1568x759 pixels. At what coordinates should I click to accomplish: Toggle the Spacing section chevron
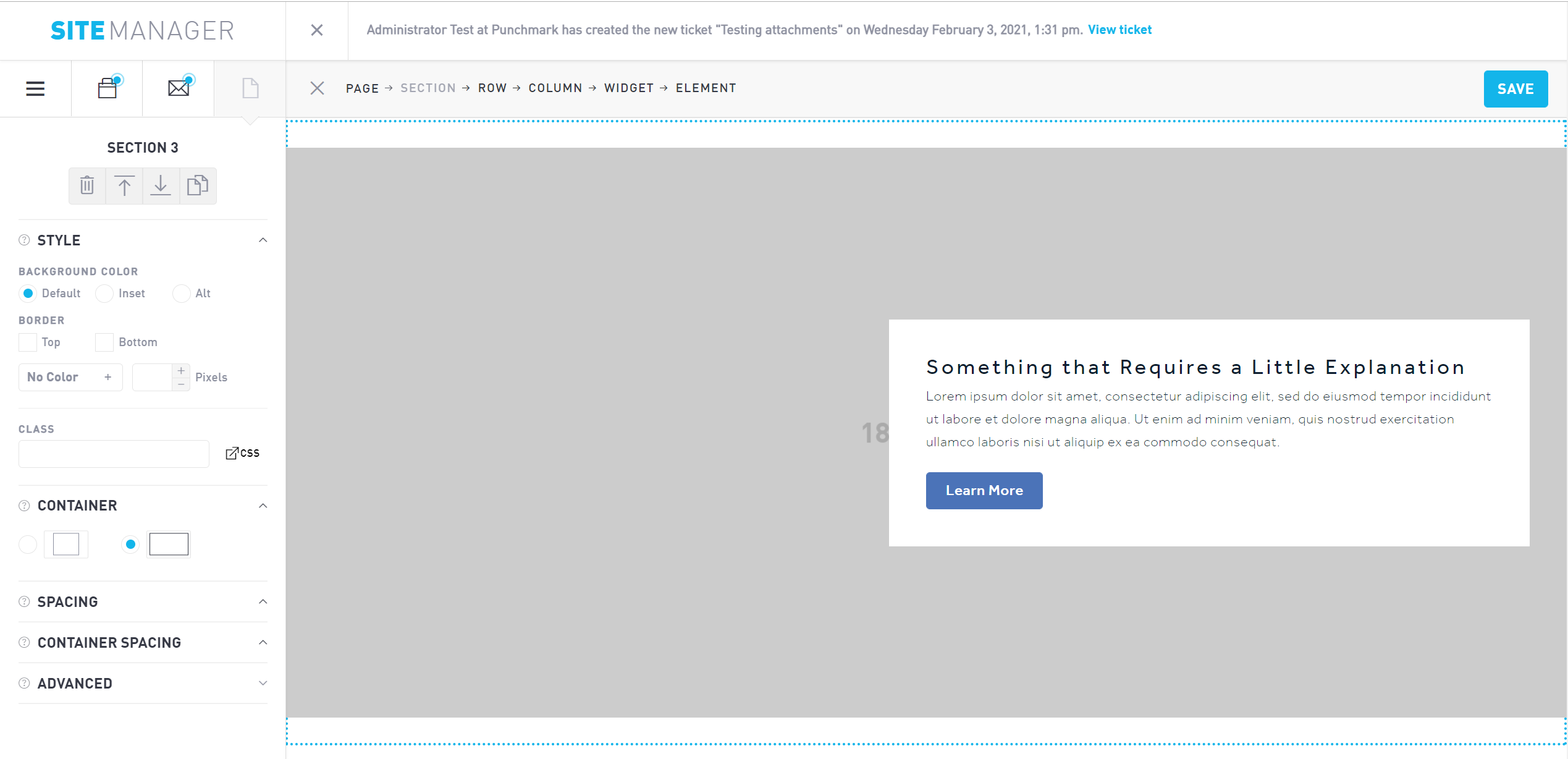pos(263,601)
